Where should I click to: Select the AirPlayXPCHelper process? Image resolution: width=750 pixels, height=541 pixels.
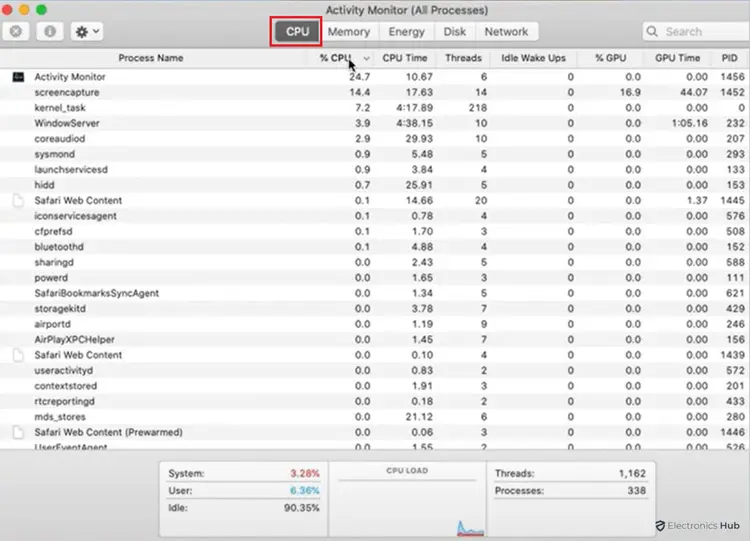click(x=75, y=340)
